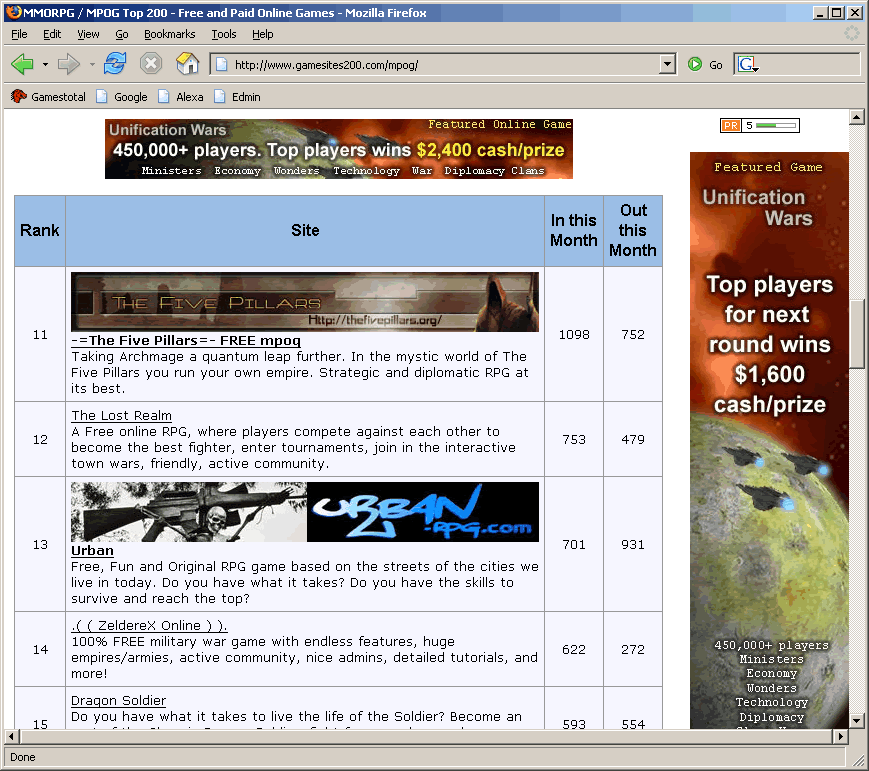The image size is (869, 771).
Task: Reload the page with the Refresh icon
Action: pos(115,64)
